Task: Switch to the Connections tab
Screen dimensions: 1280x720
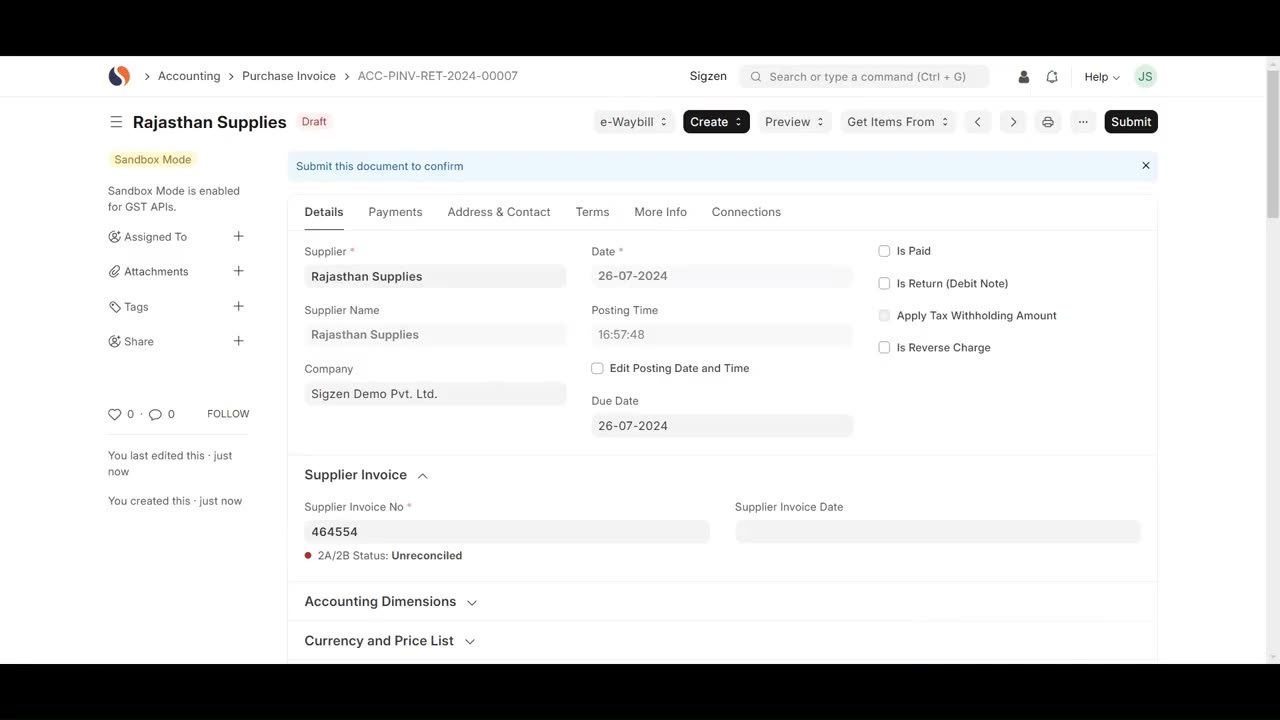Action: (746, 212)
